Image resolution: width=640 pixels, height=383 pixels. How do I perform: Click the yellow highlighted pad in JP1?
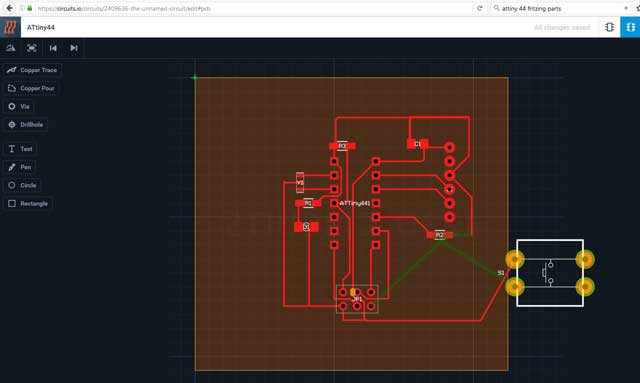353,292
